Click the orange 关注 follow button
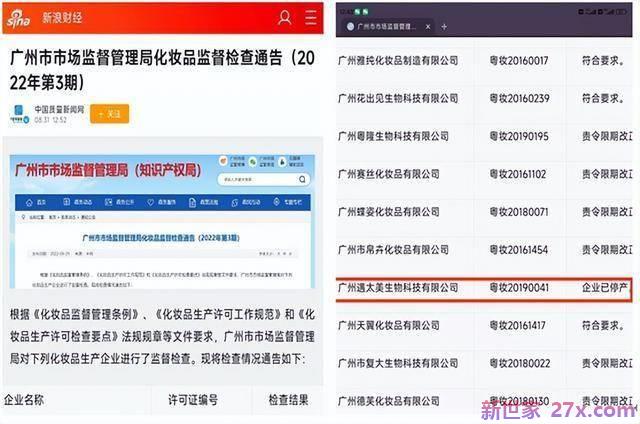This screenshot has height=424, width=640. coord(109,114)
